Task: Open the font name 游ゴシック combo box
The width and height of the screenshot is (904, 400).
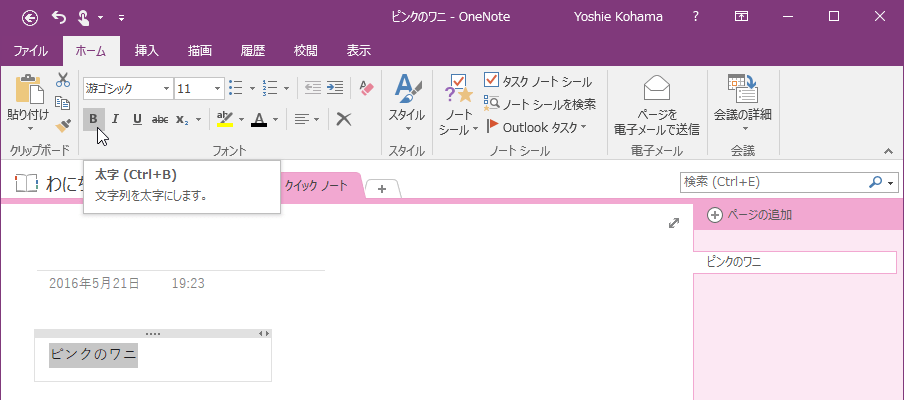Action: [128, 88]
